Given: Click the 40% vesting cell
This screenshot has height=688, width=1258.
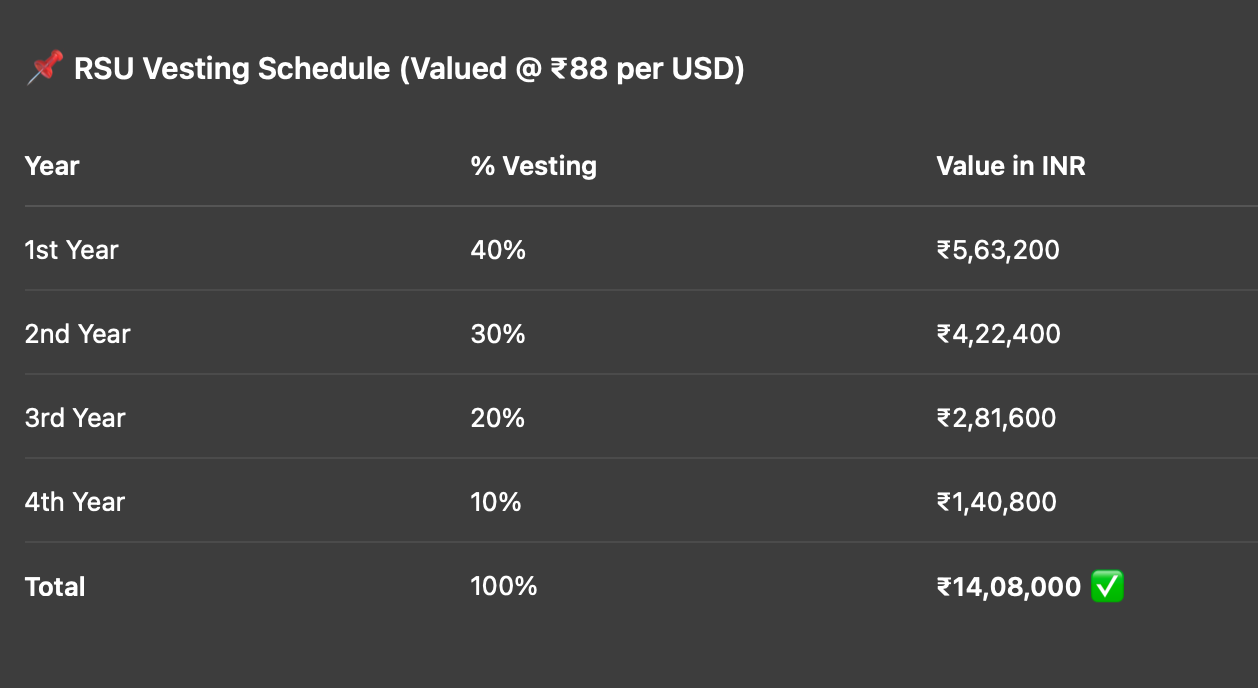Looking at the screenshot, I should [x=498, y=250].
